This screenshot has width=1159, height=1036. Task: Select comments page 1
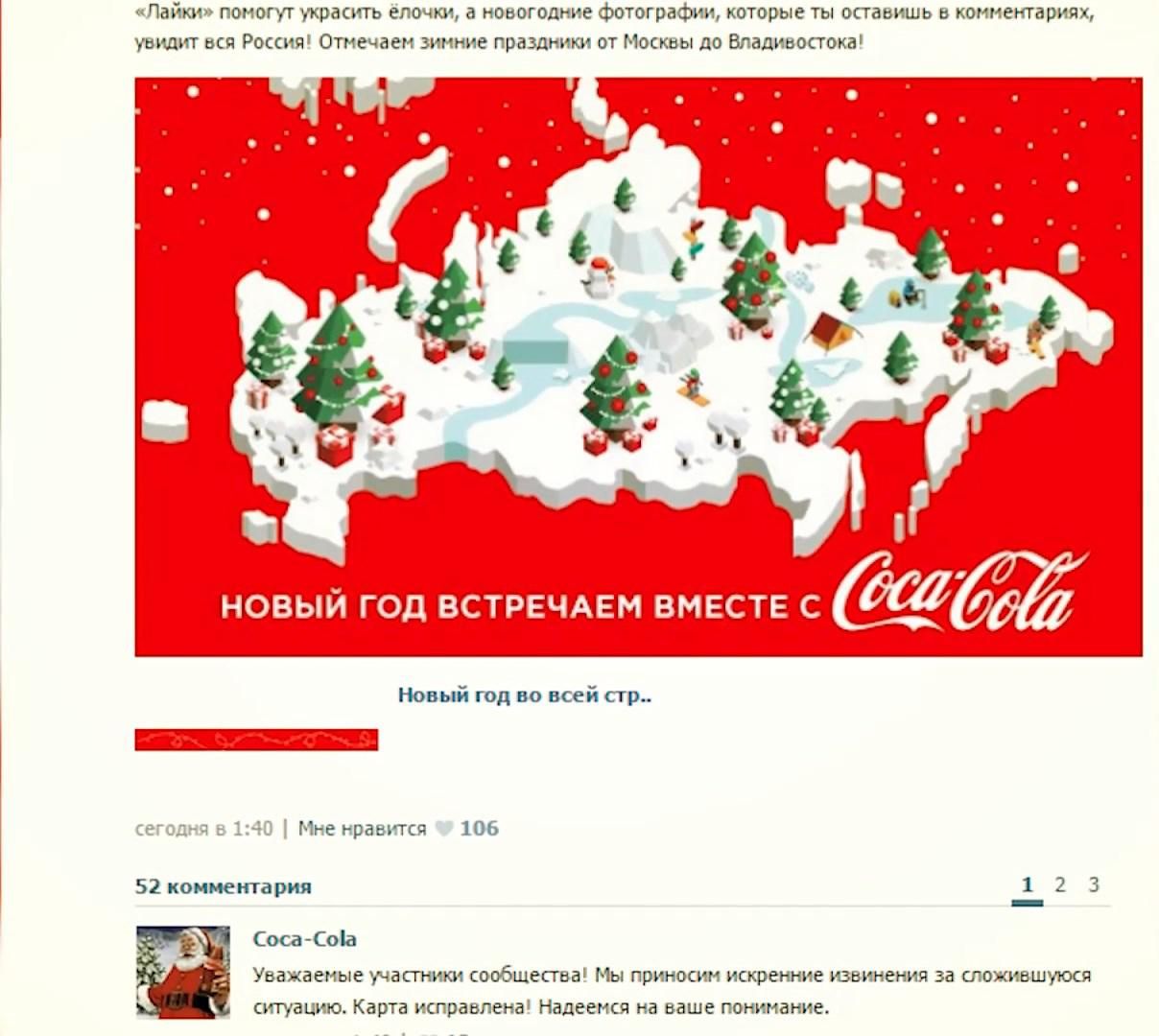click(1027, 885)
